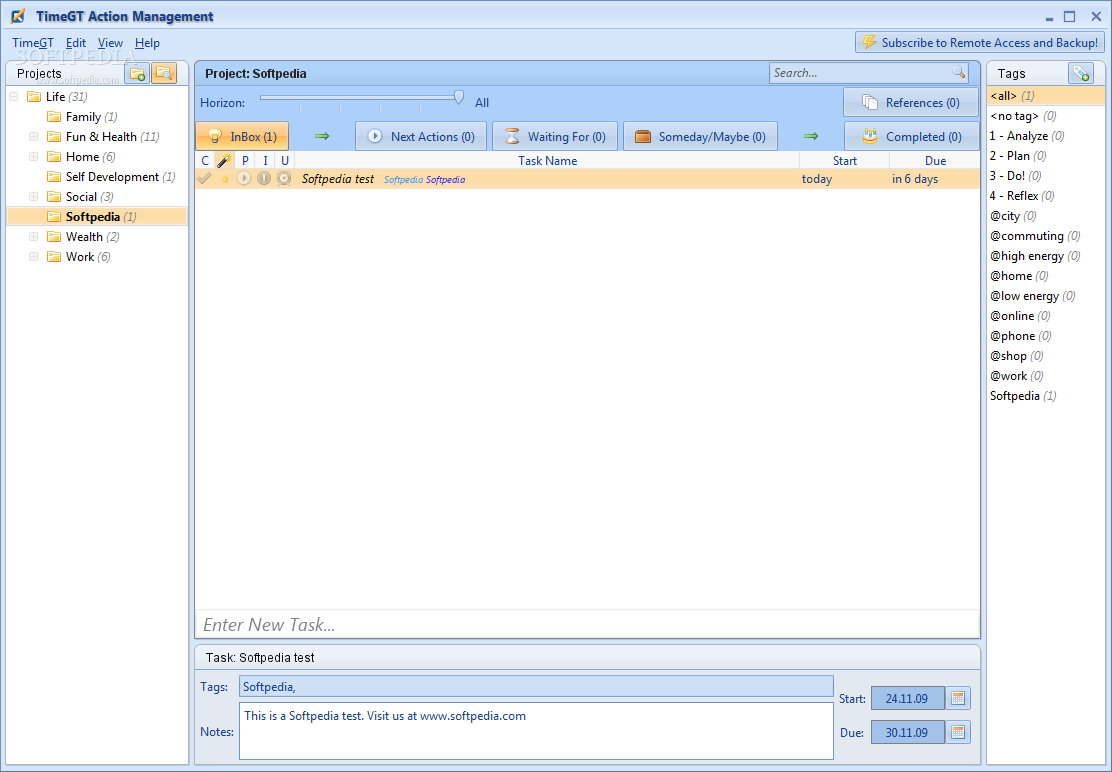Open Completed tasks list
The image size is (1112, 772).
(911, 136)
